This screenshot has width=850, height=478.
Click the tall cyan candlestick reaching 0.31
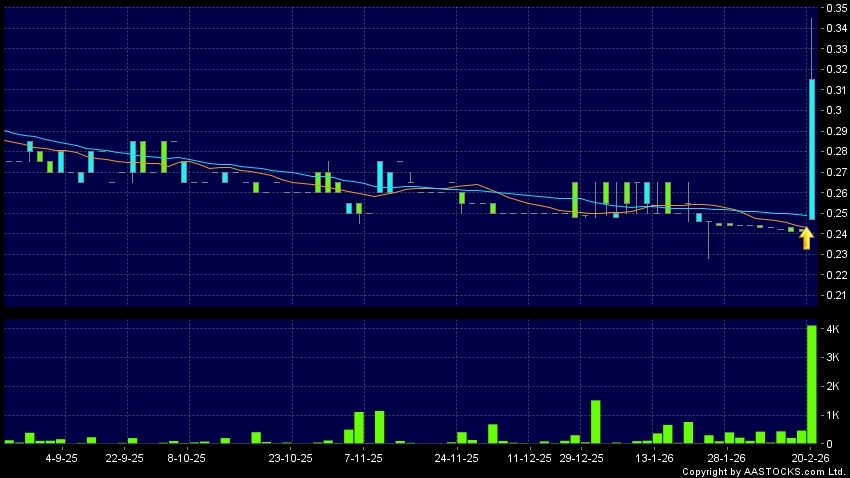pos(811,149)
